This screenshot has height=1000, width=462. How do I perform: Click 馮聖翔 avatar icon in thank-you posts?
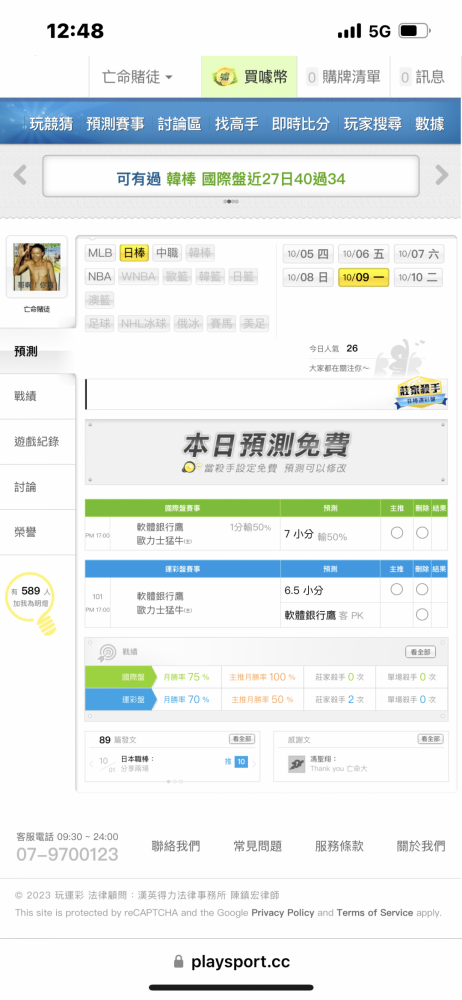coord(295,763)
